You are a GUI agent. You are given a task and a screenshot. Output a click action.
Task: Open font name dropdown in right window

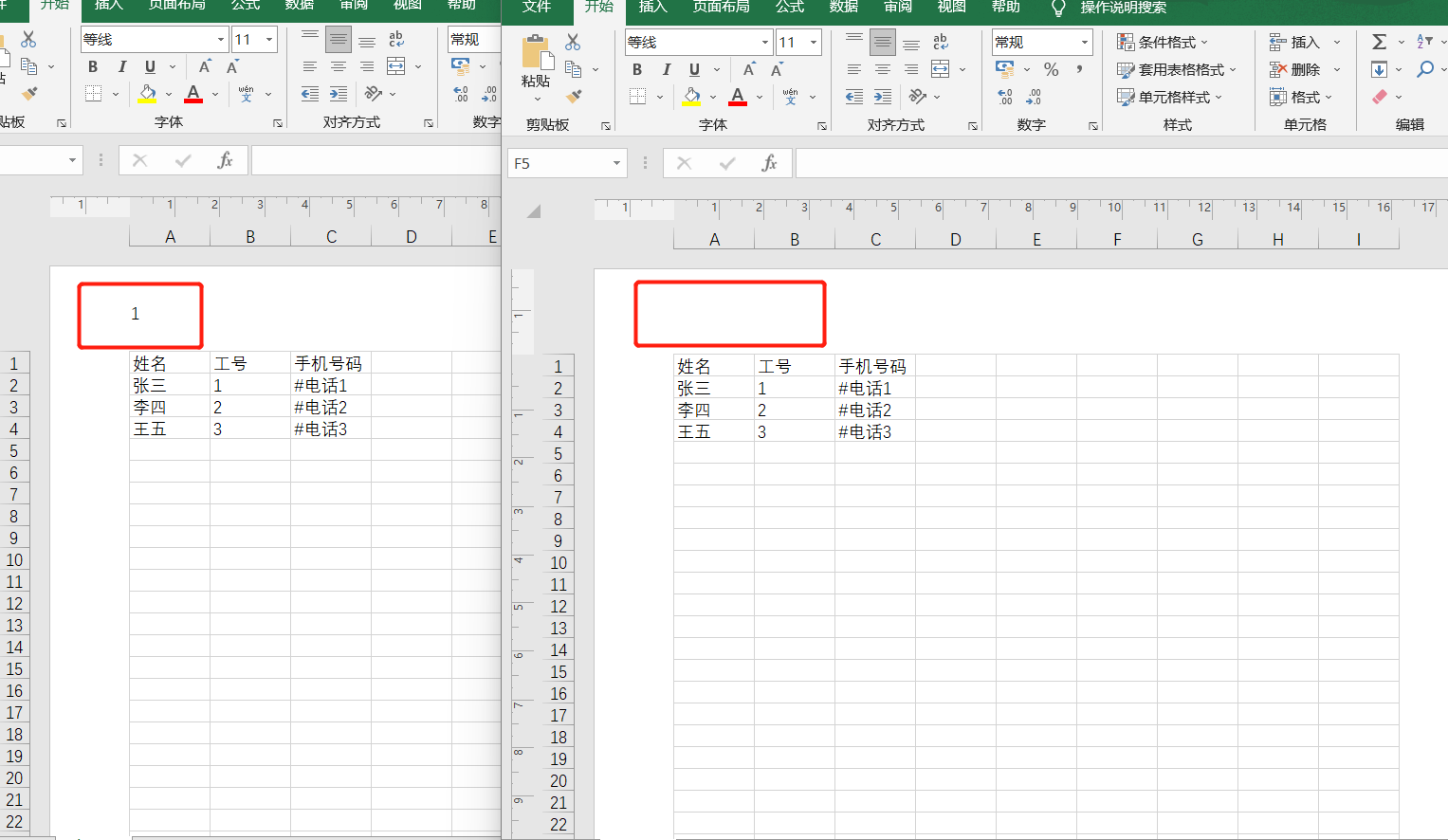pos(765,43)
